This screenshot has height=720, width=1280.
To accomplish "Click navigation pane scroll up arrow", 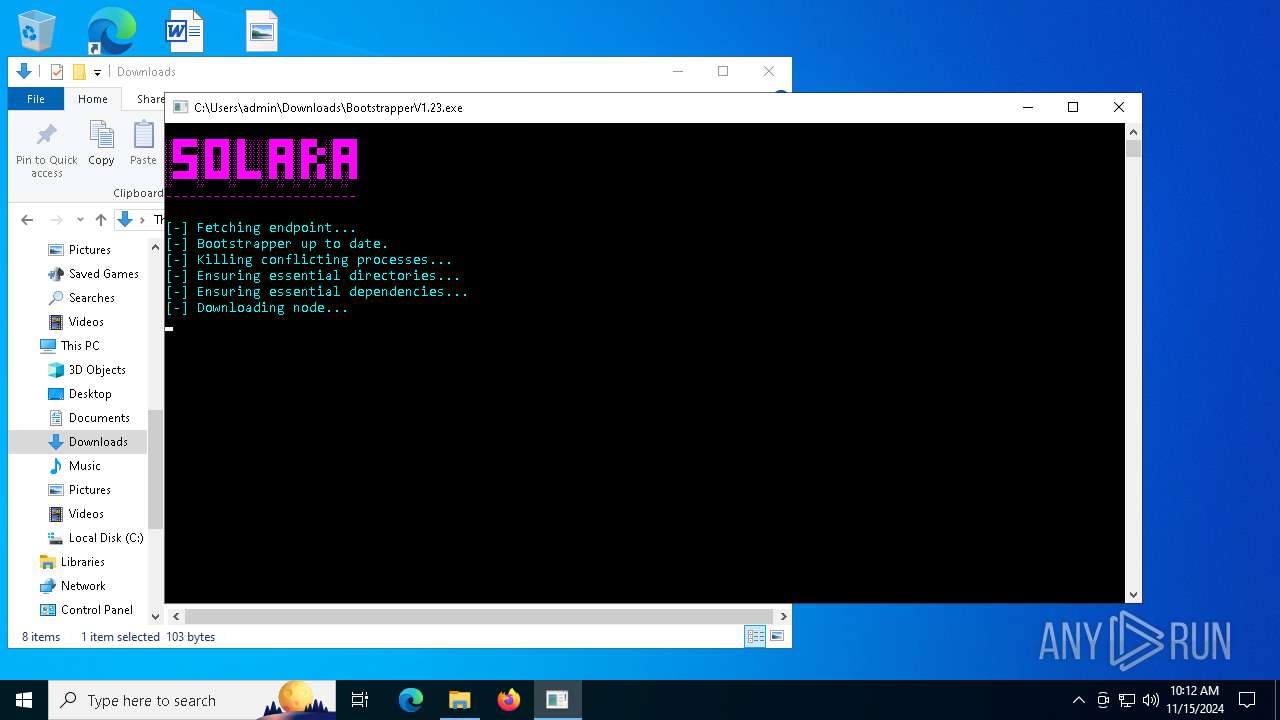I will tap(155, 247).
